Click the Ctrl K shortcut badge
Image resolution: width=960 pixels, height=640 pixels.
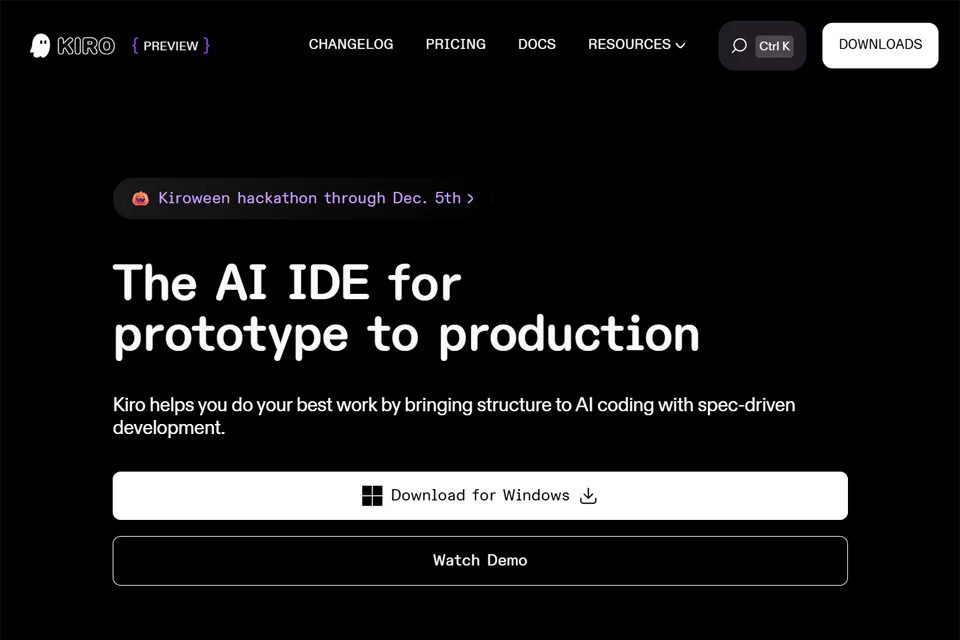tap(774, 46)
